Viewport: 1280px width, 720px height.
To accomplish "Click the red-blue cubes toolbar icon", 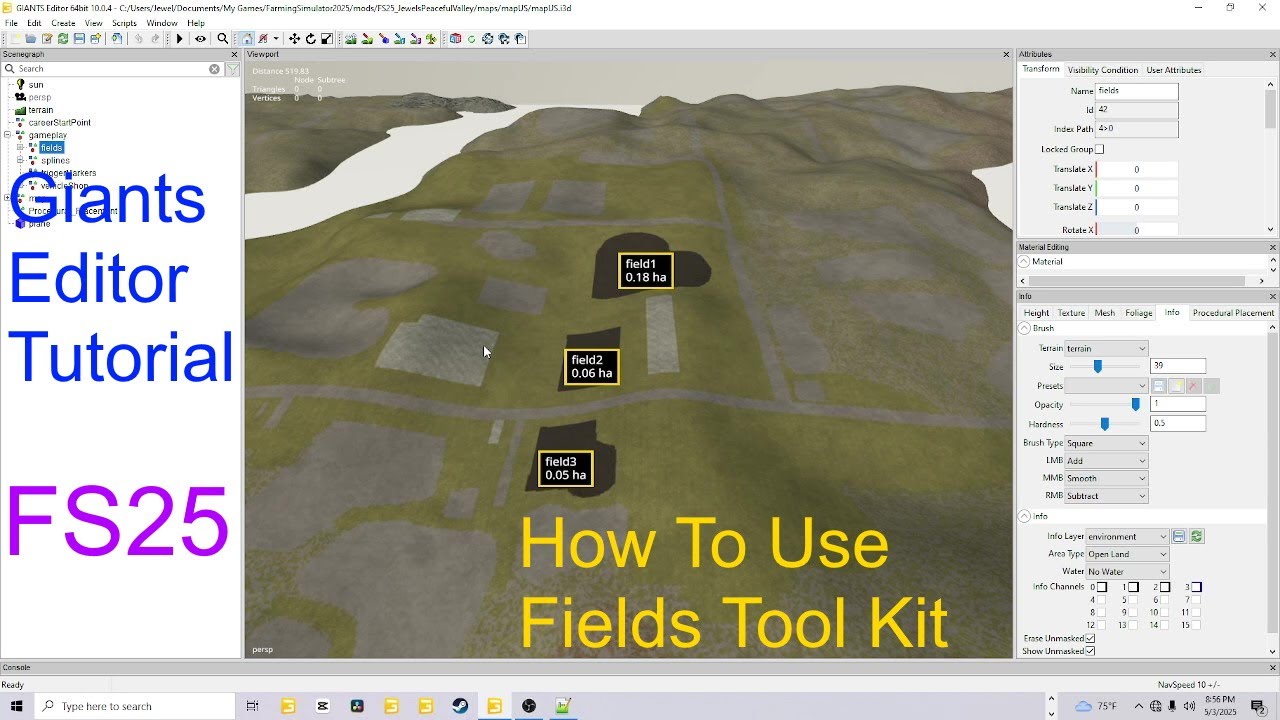I will [455, 39].
